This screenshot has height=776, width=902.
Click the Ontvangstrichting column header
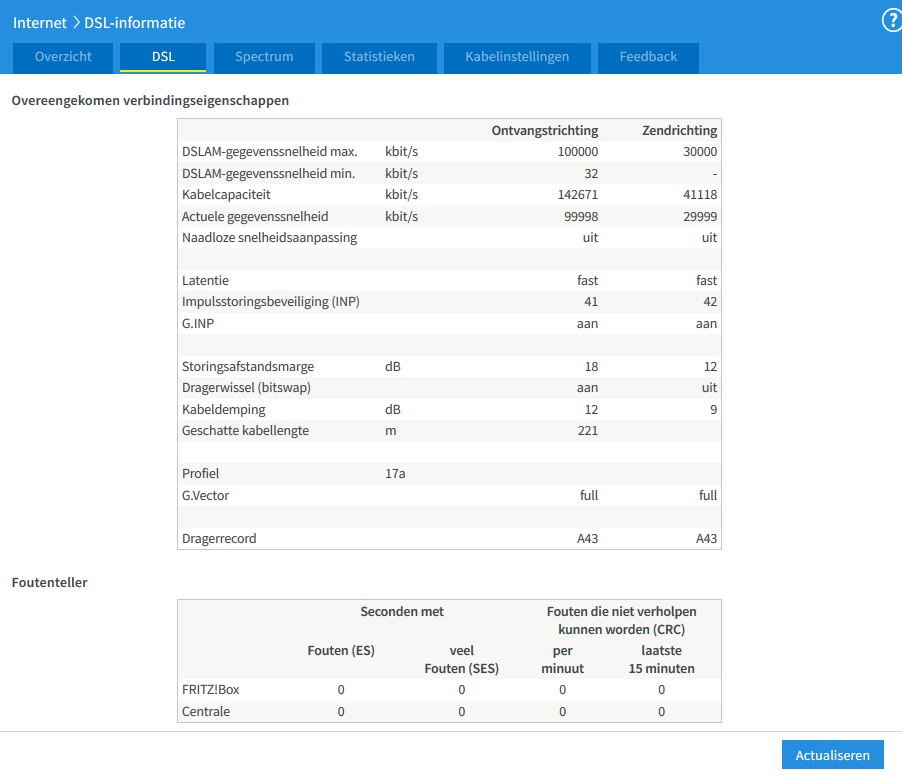pyautogui.click(x=544, y=130)
